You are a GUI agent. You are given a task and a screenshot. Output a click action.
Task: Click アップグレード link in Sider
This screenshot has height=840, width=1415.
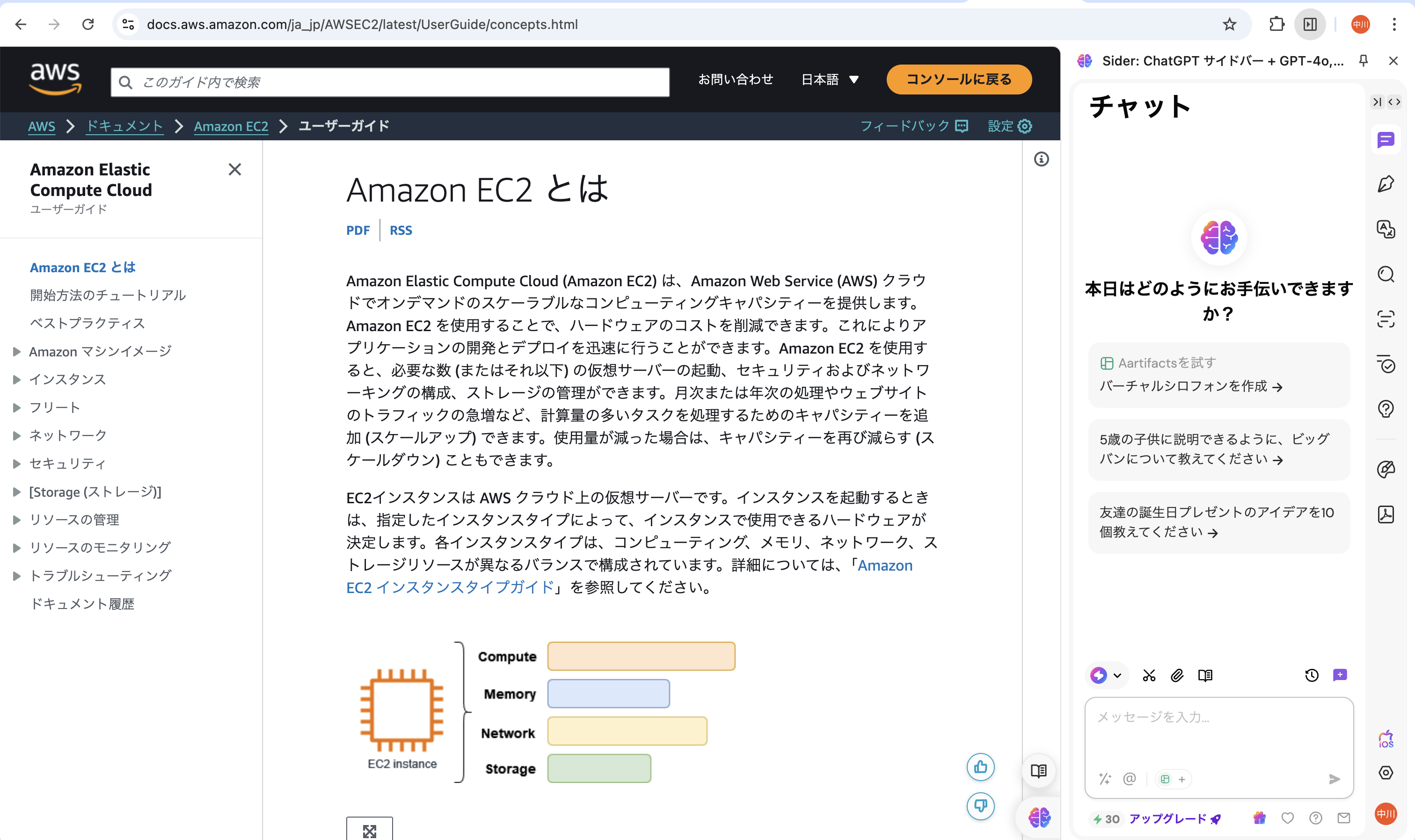click(x=1174, y=818)
